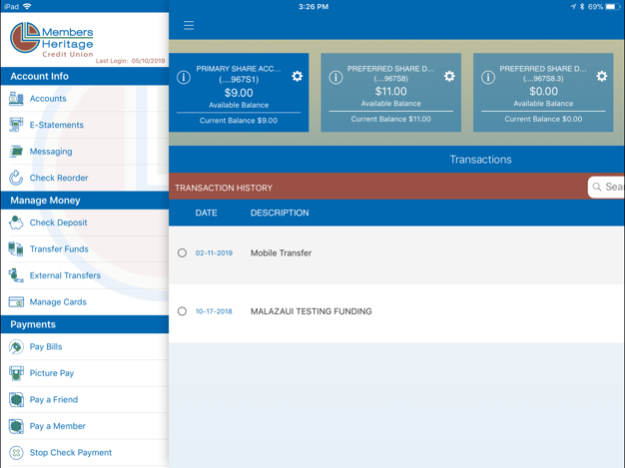Click the Bluetooth status icon
625x468 pixels.
click(582, 7)
